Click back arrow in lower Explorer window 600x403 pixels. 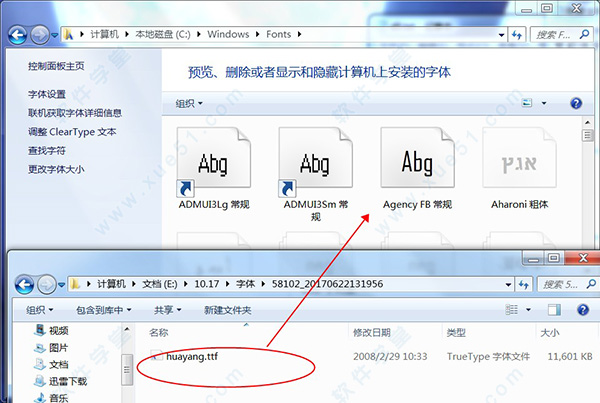(x=20, y=283)
